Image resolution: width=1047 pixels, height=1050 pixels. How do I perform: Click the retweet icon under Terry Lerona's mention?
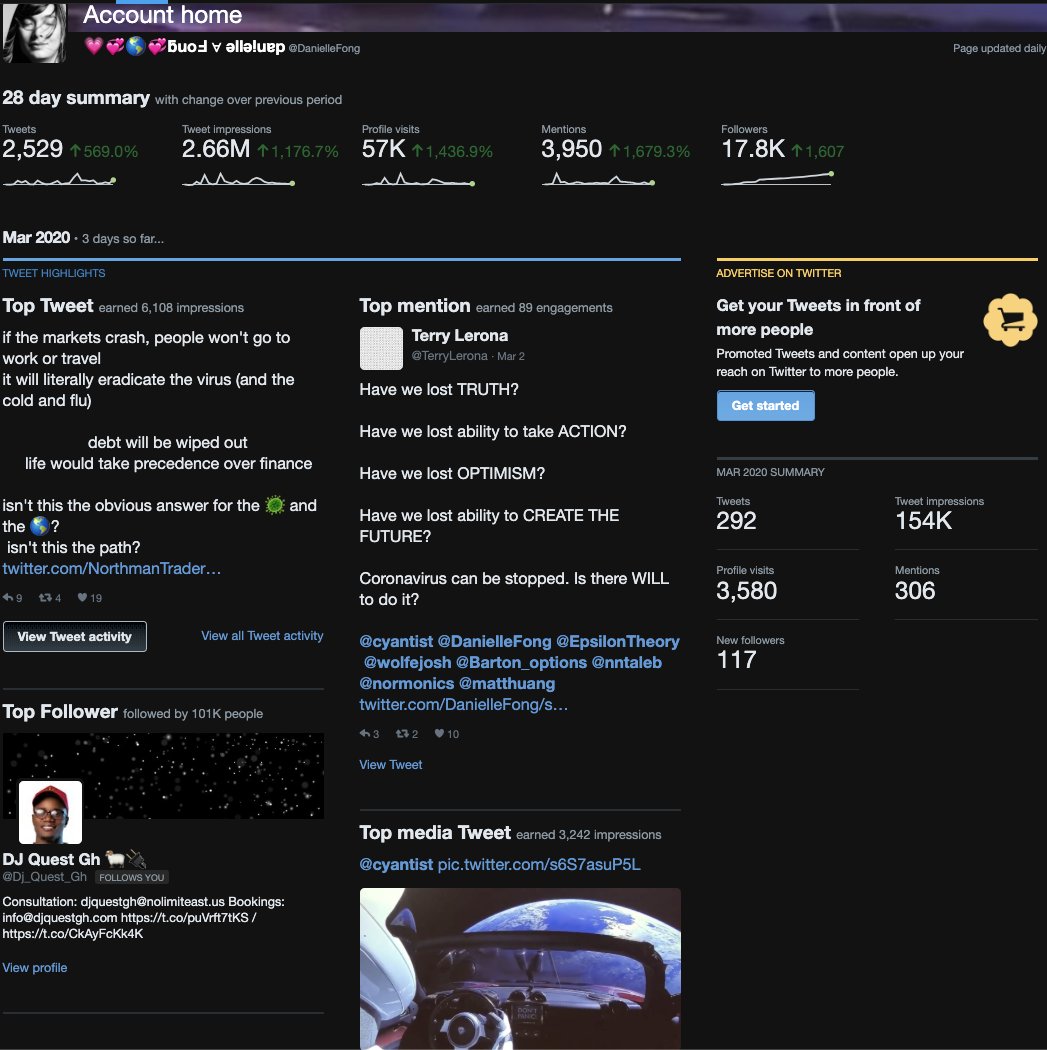[402, 733]
